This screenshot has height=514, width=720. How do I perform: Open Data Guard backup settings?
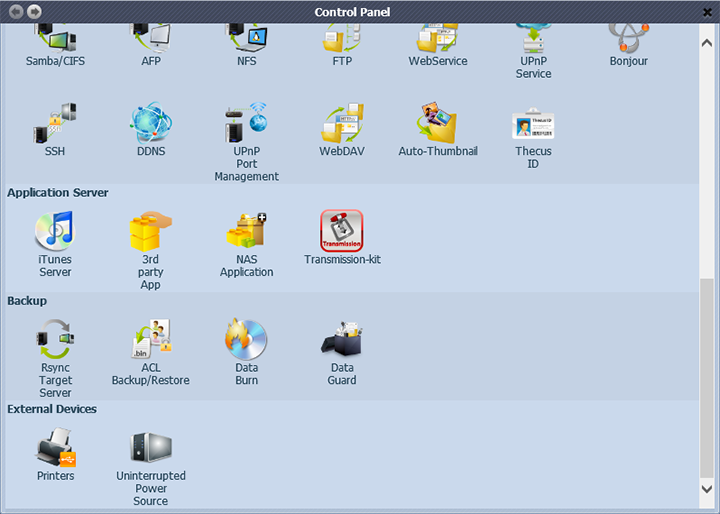click(342, 341)
